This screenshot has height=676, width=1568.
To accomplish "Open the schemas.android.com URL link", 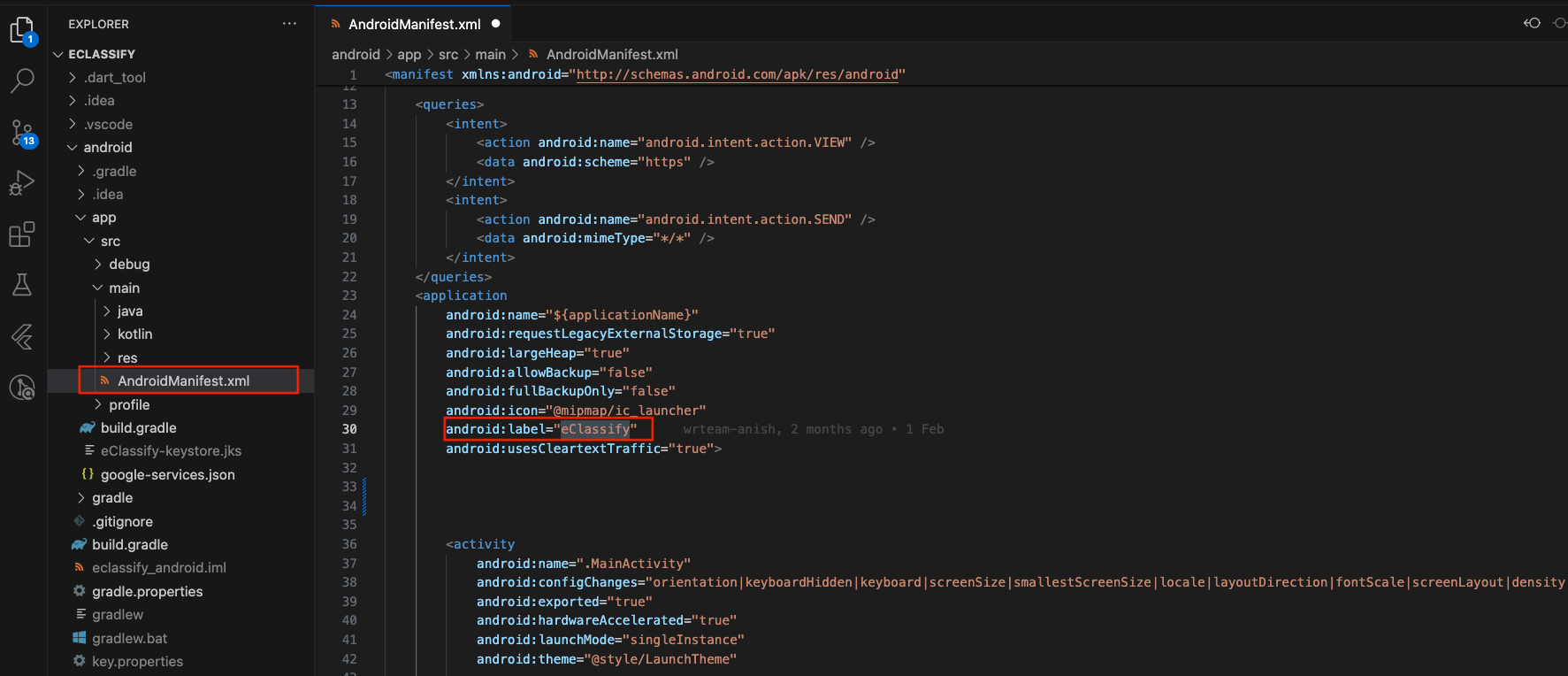I will [738, 74].
